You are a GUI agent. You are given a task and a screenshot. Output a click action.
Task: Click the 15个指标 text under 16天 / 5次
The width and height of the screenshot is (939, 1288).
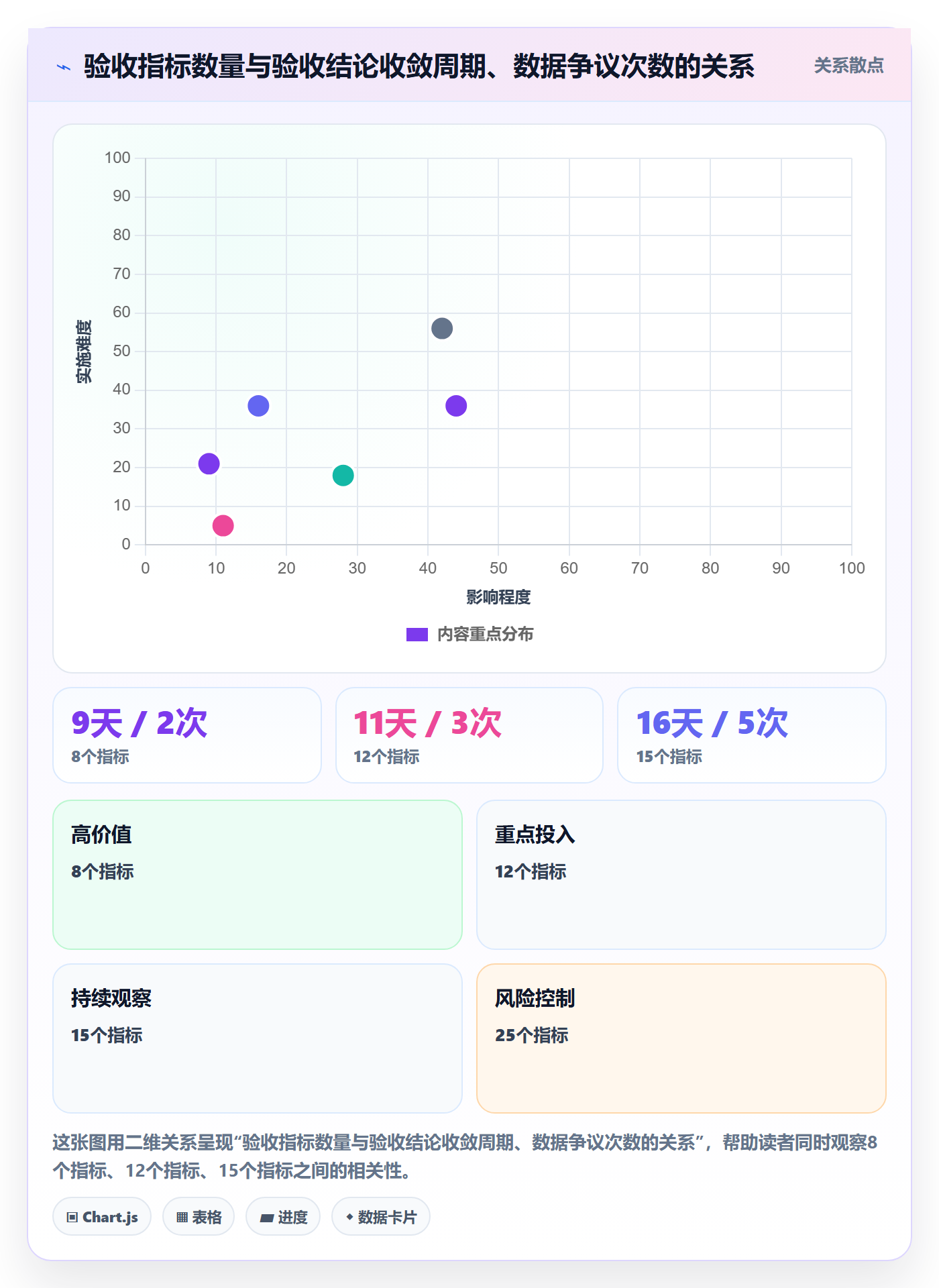[x=669, y=757]
